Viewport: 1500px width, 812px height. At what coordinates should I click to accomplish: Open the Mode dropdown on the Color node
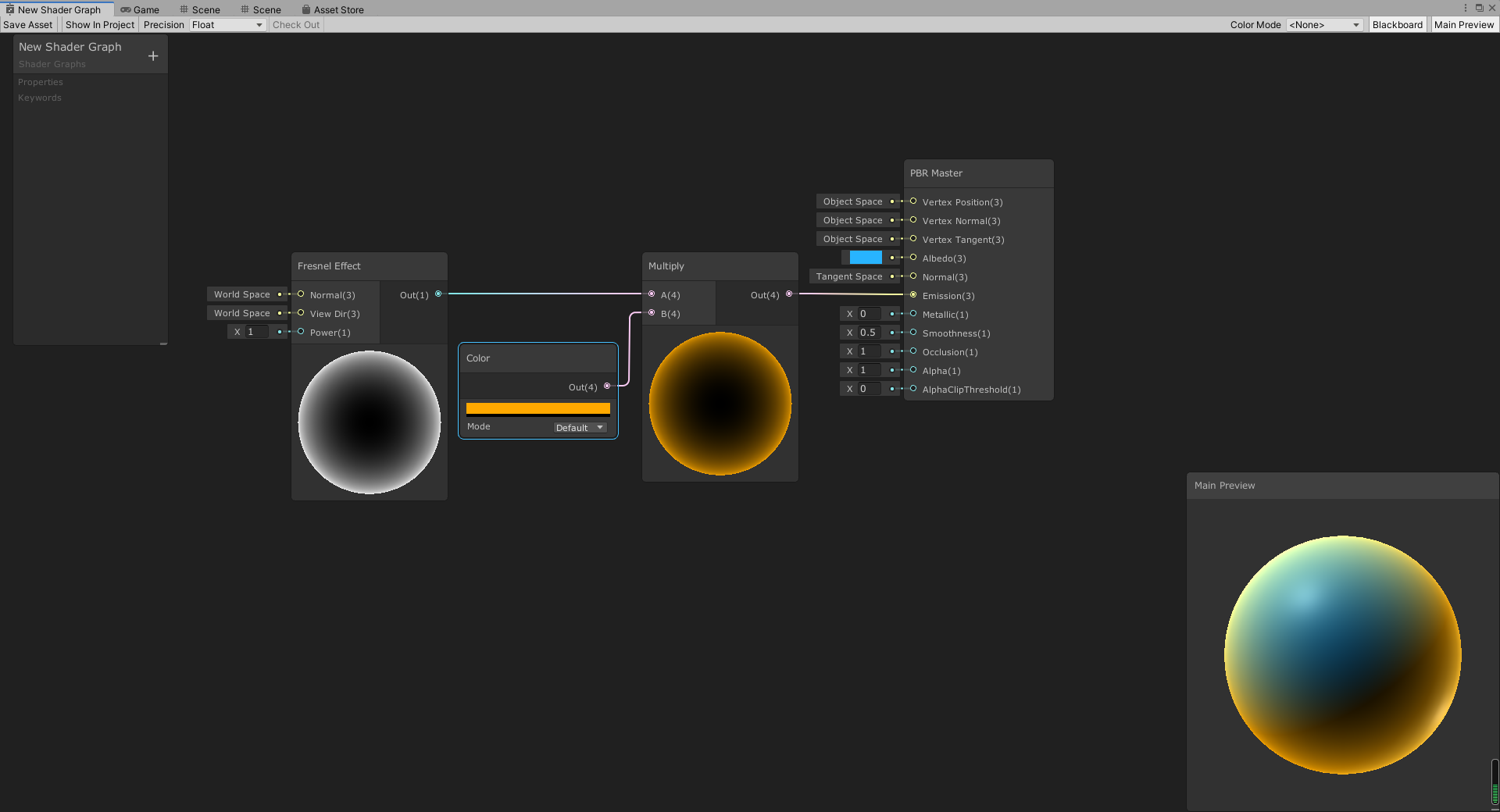[x=579, y=427]
